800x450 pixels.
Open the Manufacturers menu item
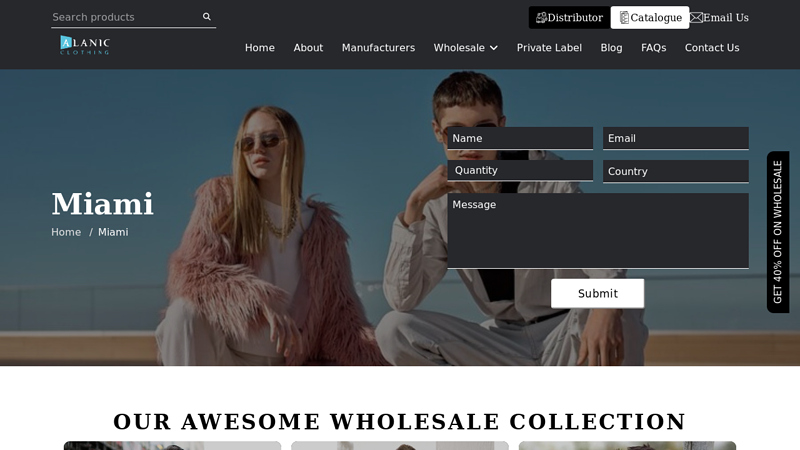point(379,48)
